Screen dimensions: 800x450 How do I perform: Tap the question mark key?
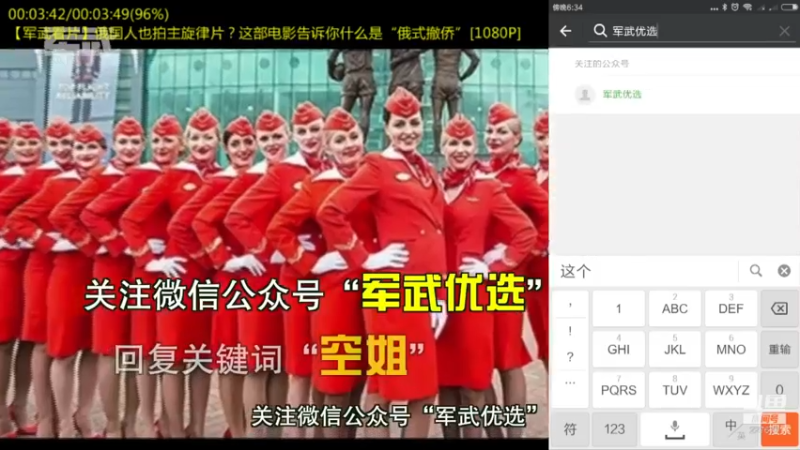click(570, 357)
